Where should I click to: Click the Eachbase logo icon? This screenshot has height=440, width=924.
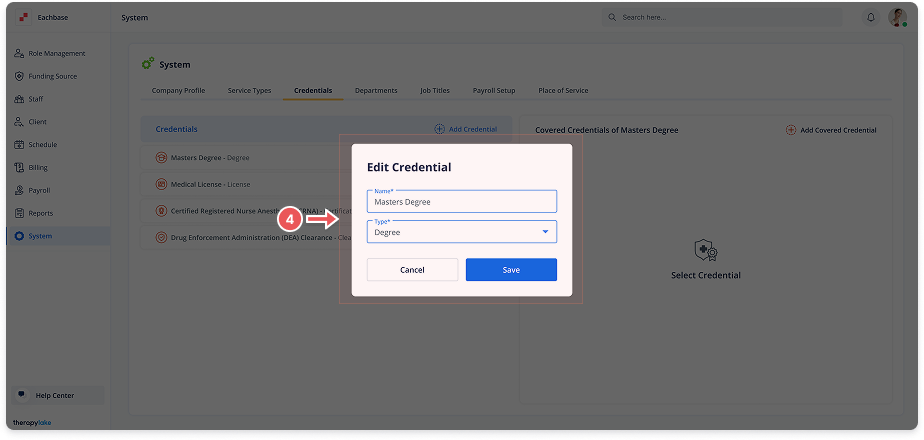[x=24, y=18]
